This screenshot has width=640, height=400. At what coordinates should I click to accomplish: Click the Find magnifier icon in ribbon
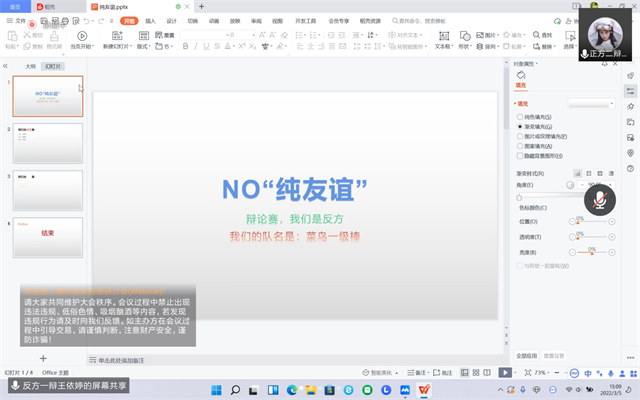[x=536, y=35]
